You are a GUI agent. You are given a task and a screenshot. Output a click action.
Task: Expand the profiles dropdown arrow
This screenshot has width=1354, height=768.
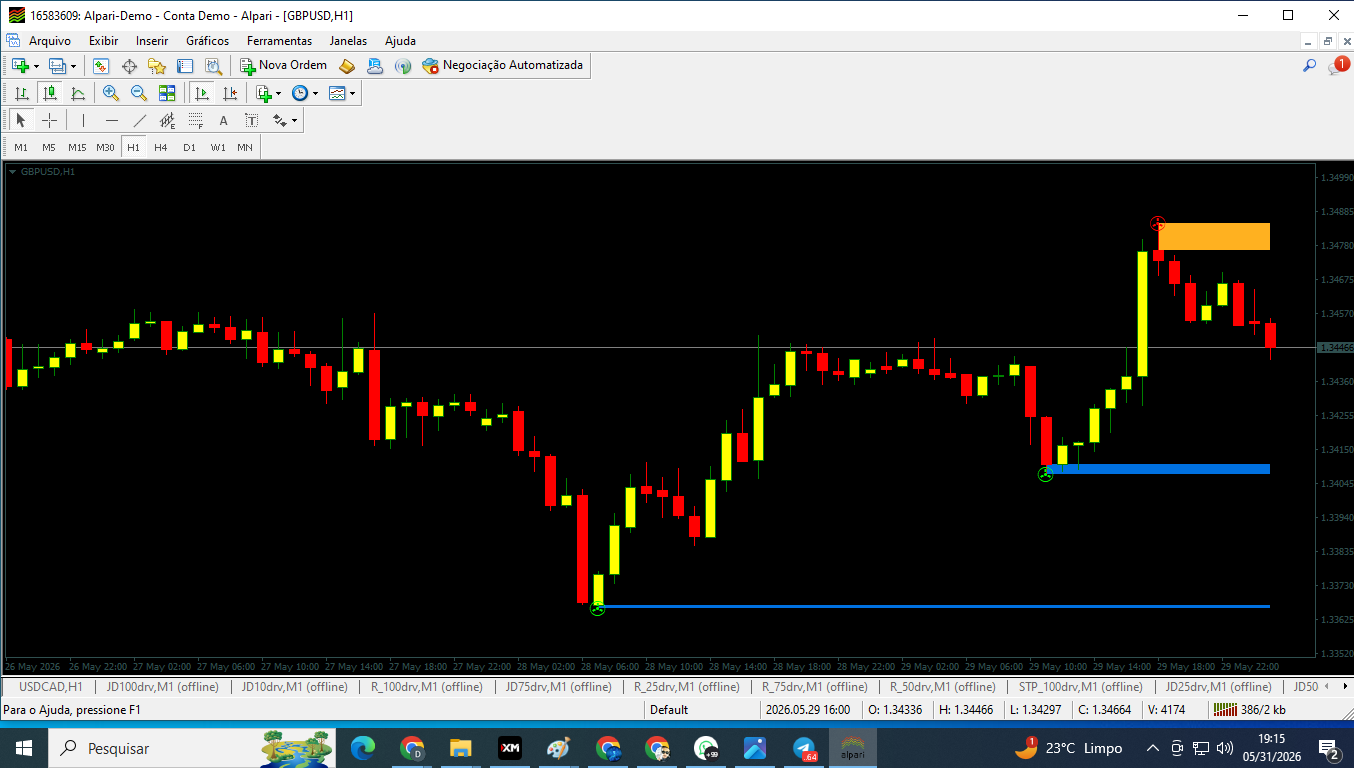coord(73,66)
